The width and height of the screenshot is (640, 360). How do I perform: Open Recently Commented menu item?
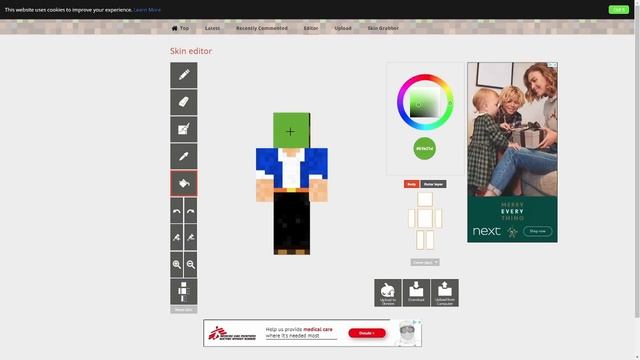pos(262,28)
